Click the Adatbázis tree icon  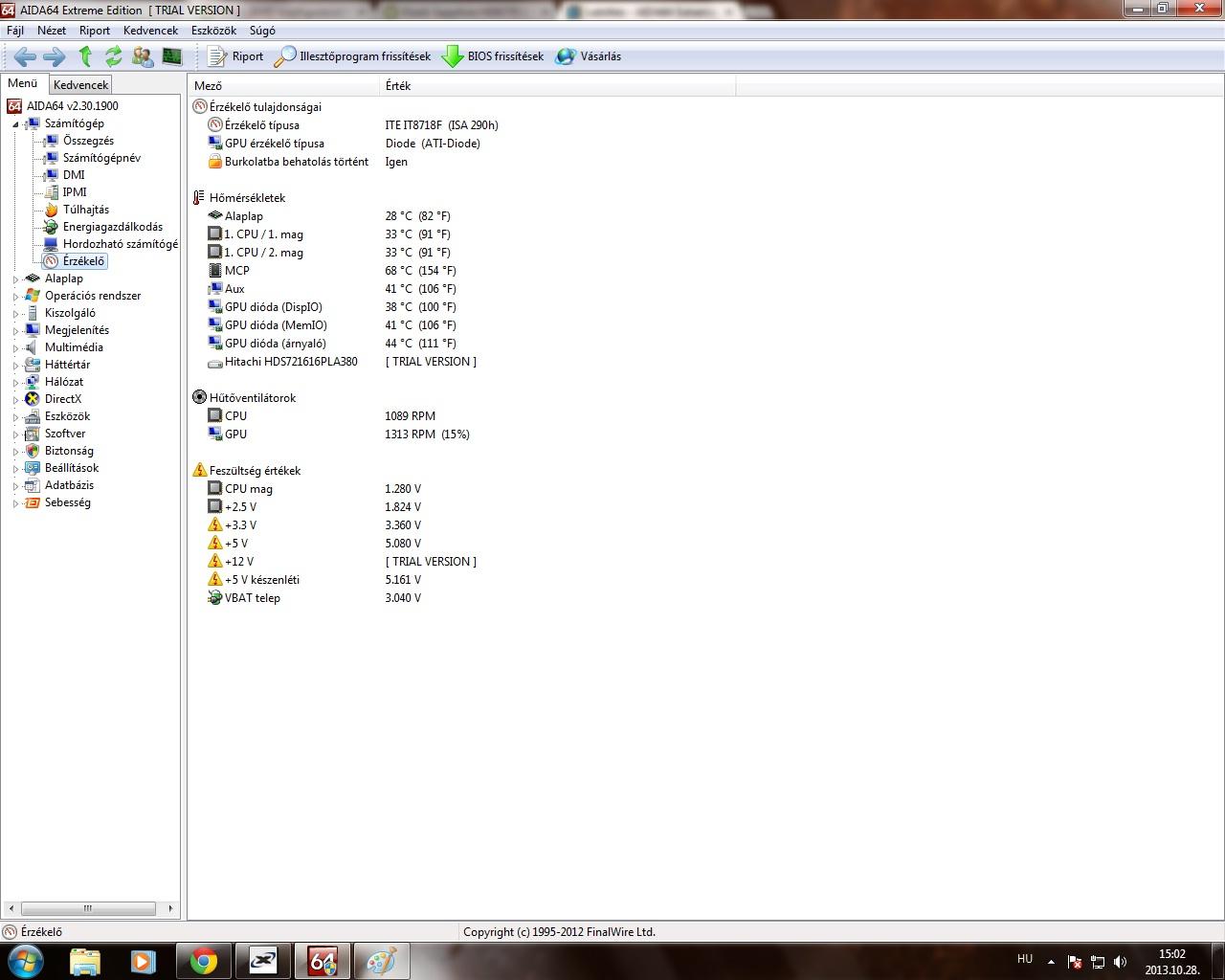point(33,485)
